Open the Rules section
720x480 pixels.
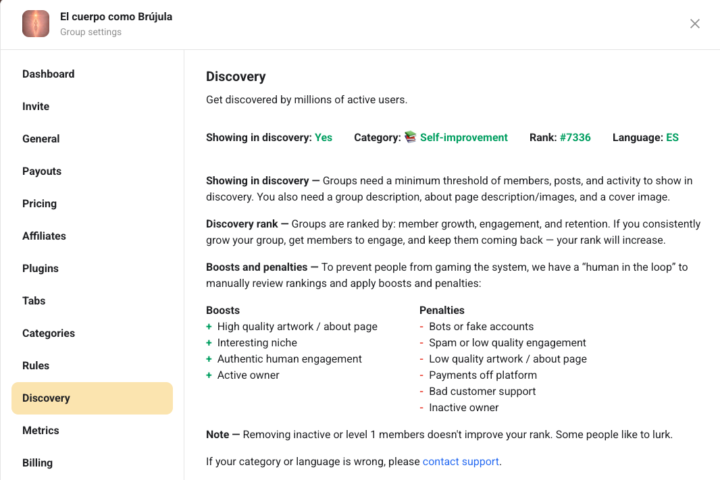point(36,366)
